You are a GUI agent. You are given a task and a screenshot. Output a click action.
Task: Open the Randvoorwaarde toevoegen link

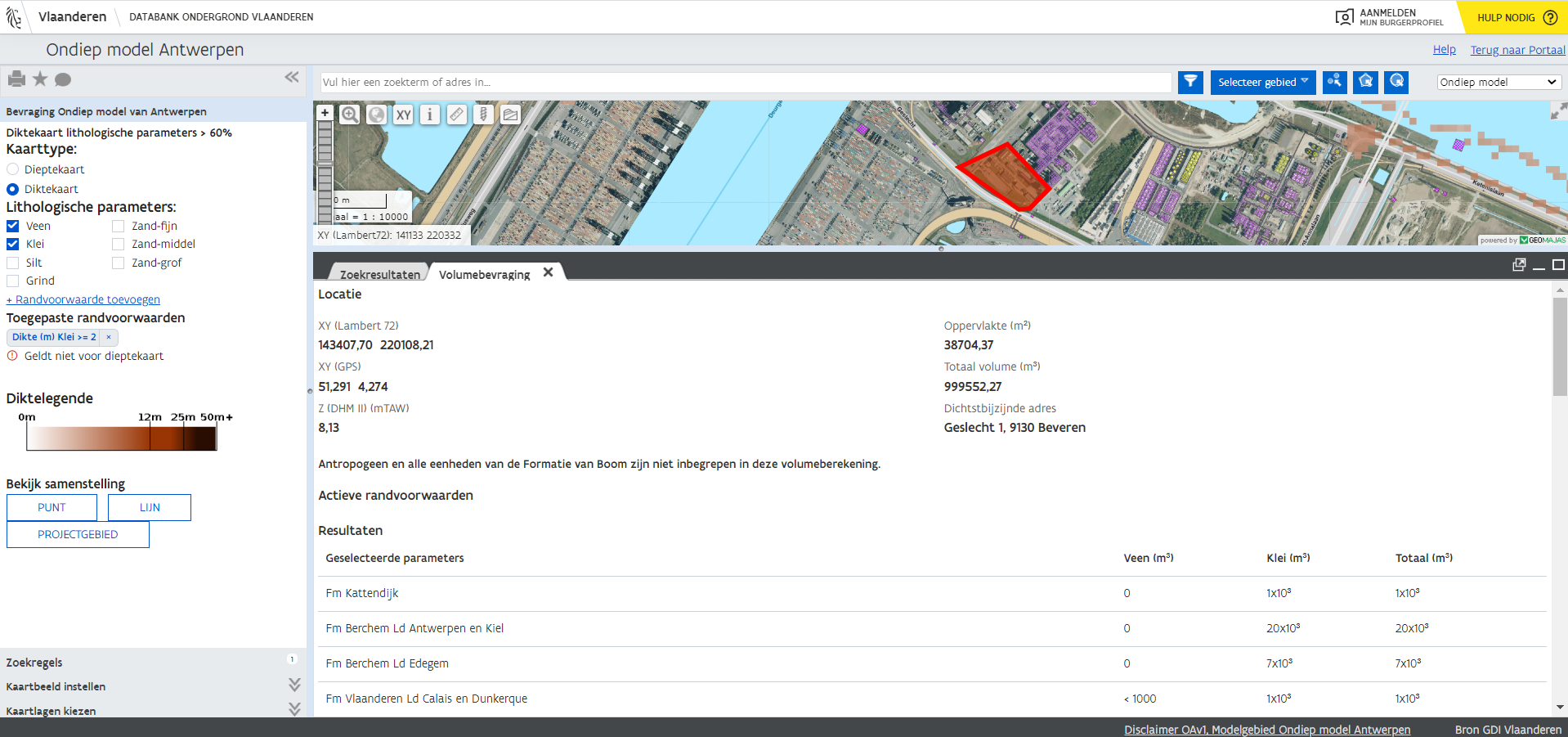[x=83, y=299]
